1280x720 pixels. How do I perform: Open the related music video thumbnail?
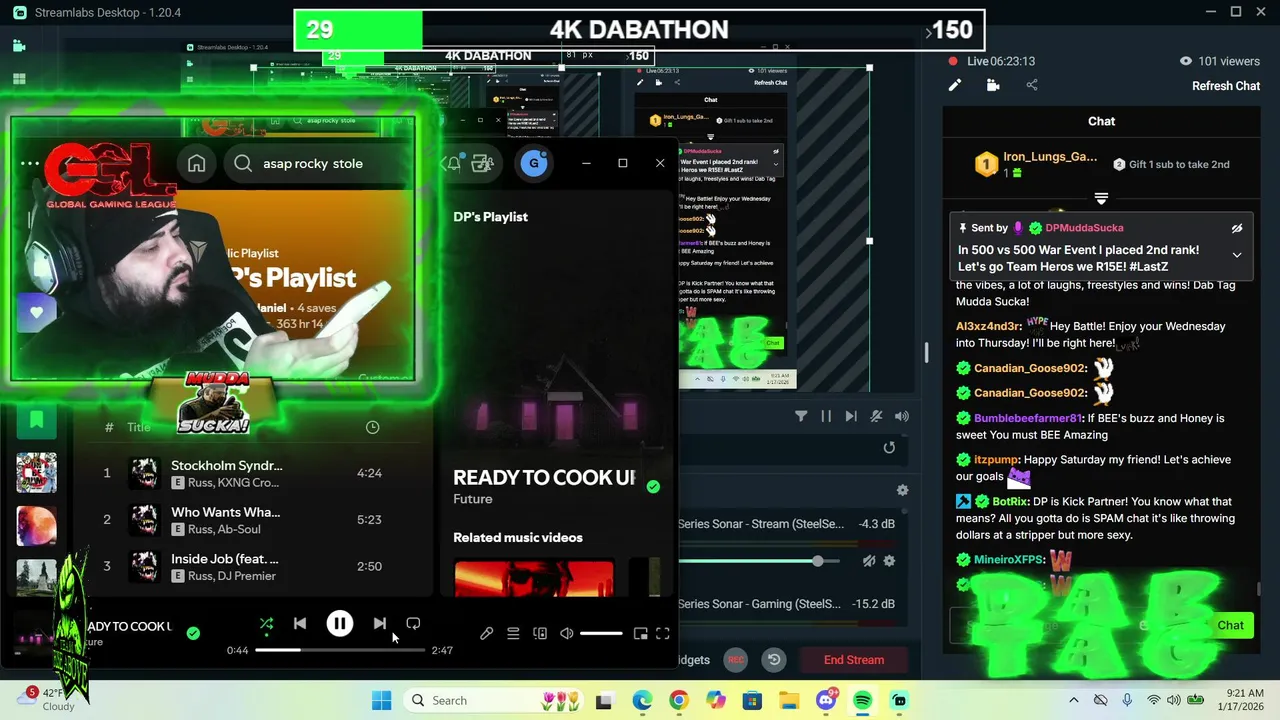(534, 578)
